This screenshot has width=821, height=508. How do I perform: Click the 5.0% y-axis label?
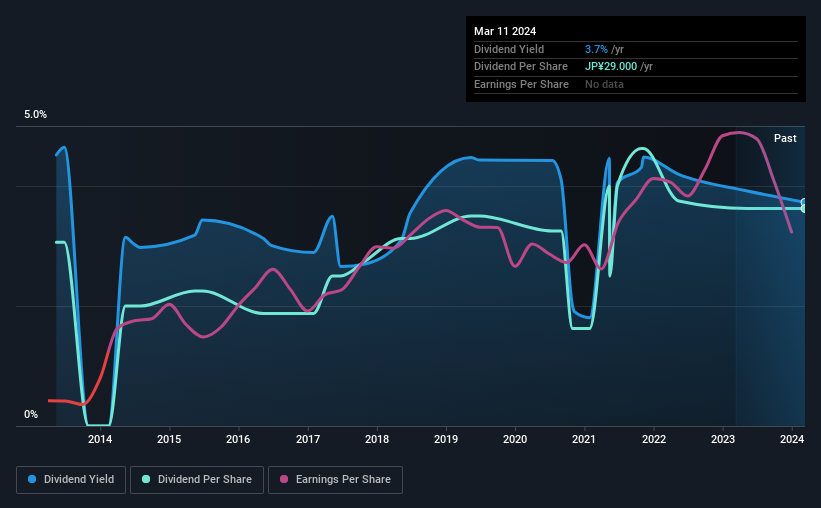coord(36,115)
